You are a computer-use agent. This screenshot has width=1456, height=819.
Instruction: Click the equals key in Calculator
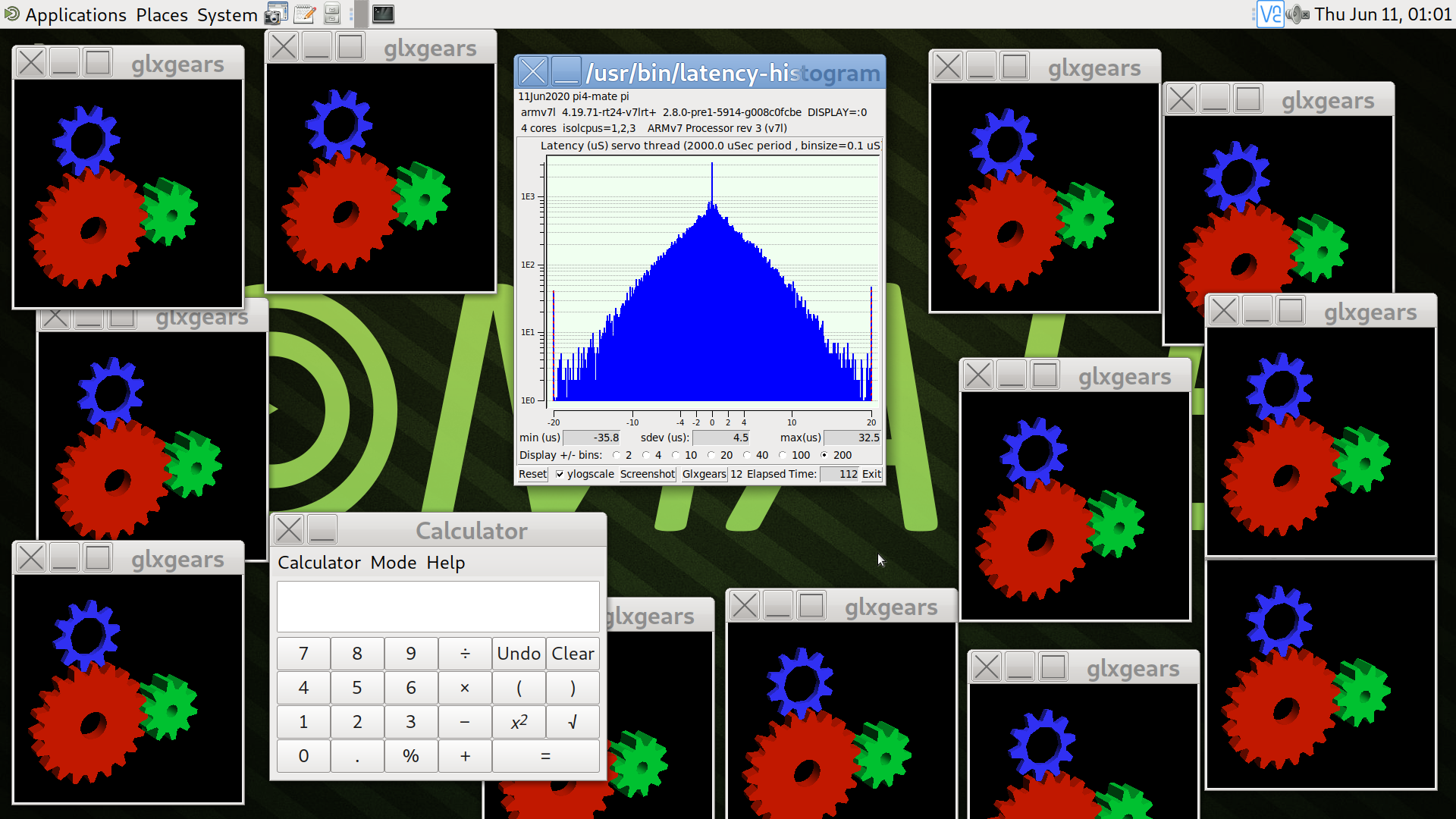[x=546, y=756]
